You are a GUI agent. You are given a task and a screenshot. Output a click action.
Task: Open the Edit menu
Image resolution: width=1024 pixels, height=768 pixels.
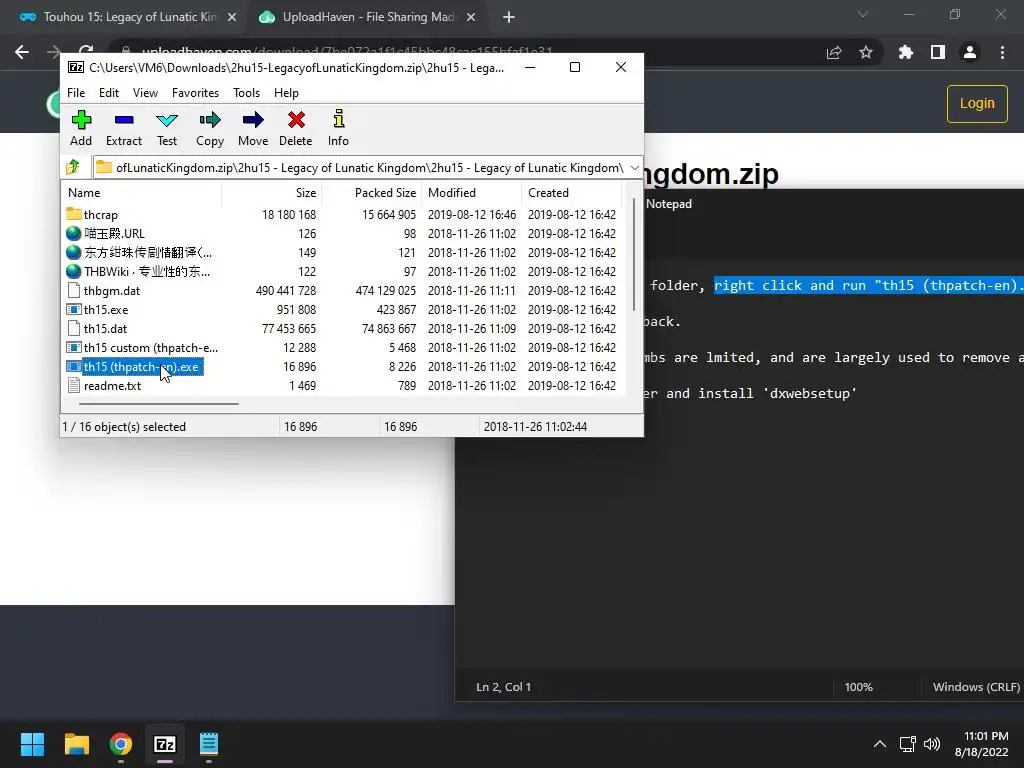[x=108, y=93]
